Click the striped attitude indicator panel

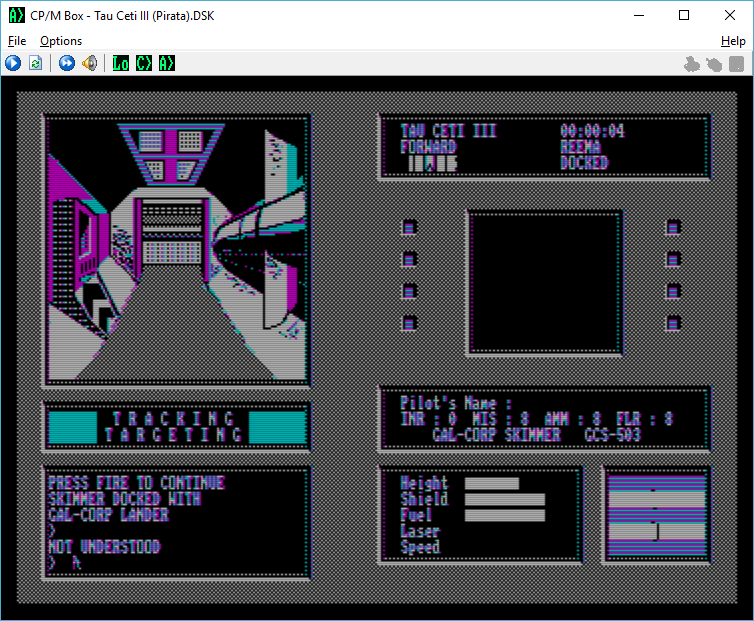pos(656,515)
